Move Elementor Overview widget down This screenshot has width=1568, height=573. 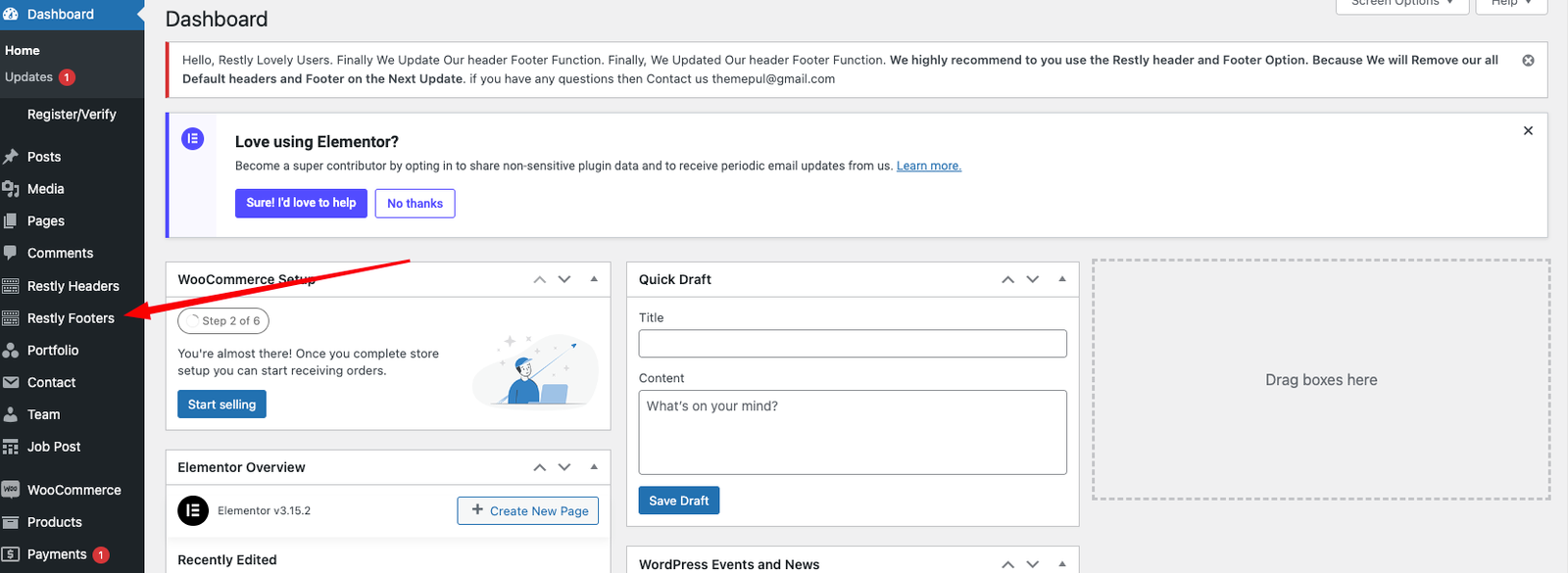564,467
